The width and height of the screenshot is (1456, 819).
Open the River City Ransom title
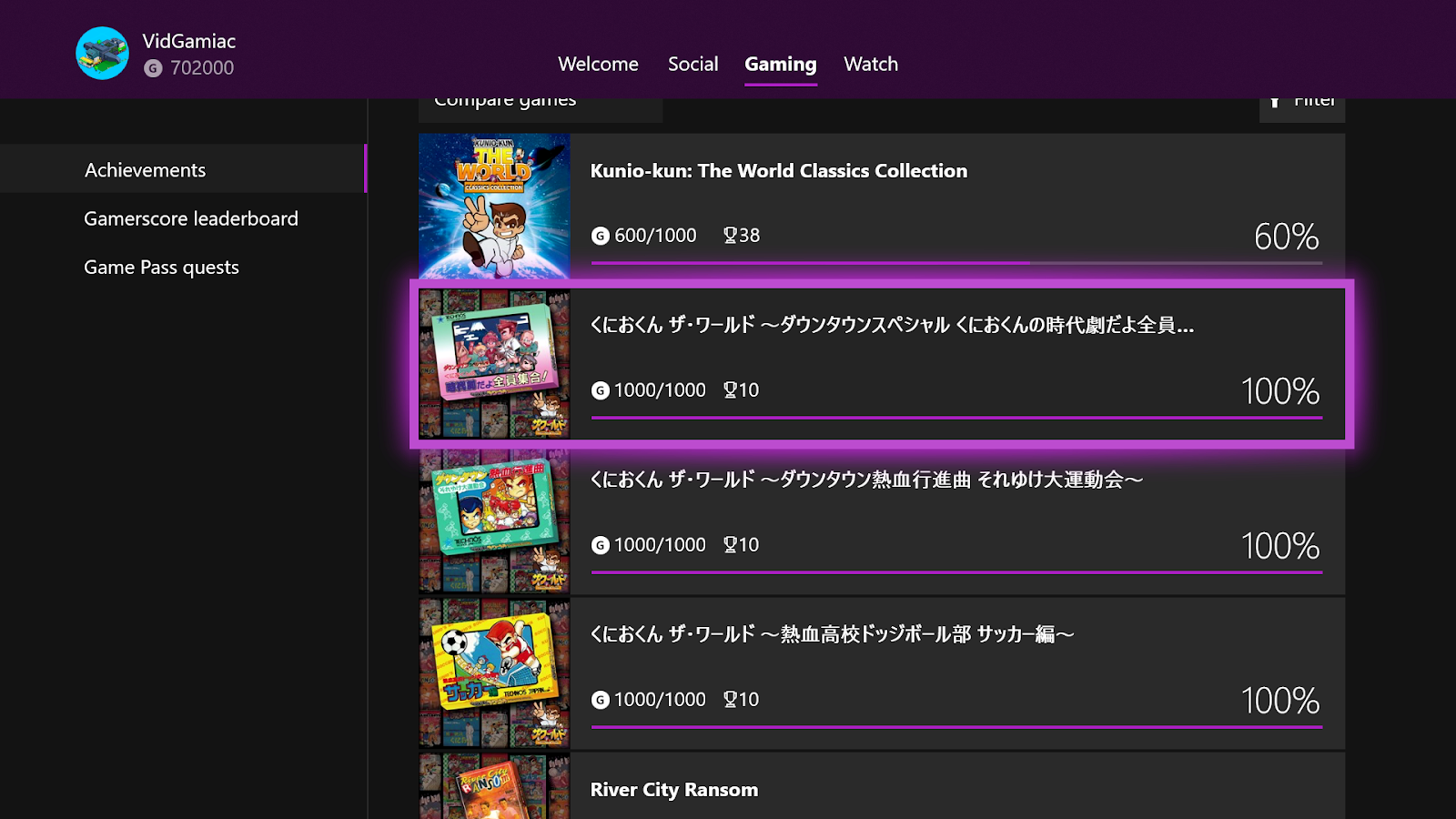click(x=674, y=790)
